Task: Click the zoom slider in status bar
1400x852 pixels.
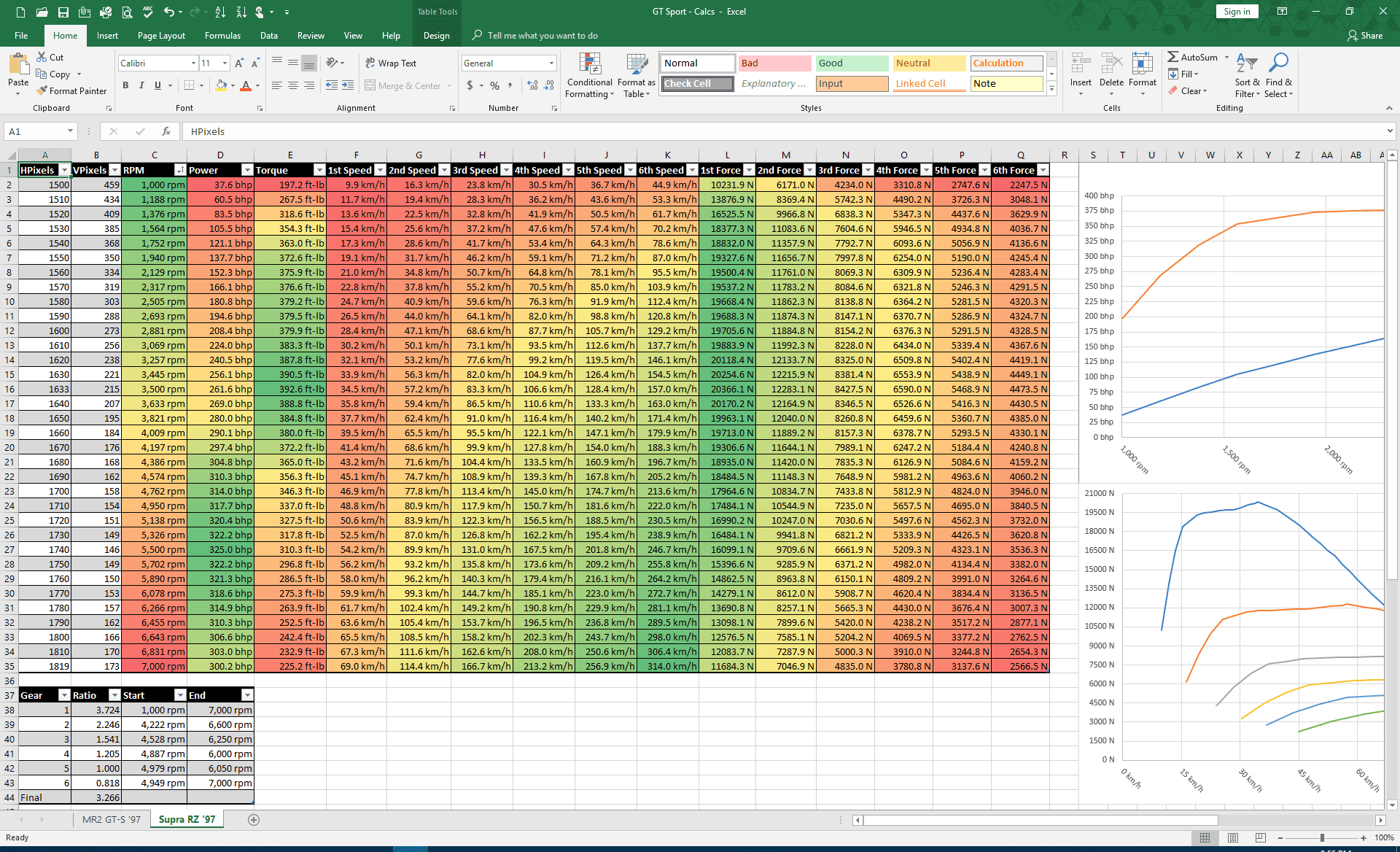Action: (1322, 837)
